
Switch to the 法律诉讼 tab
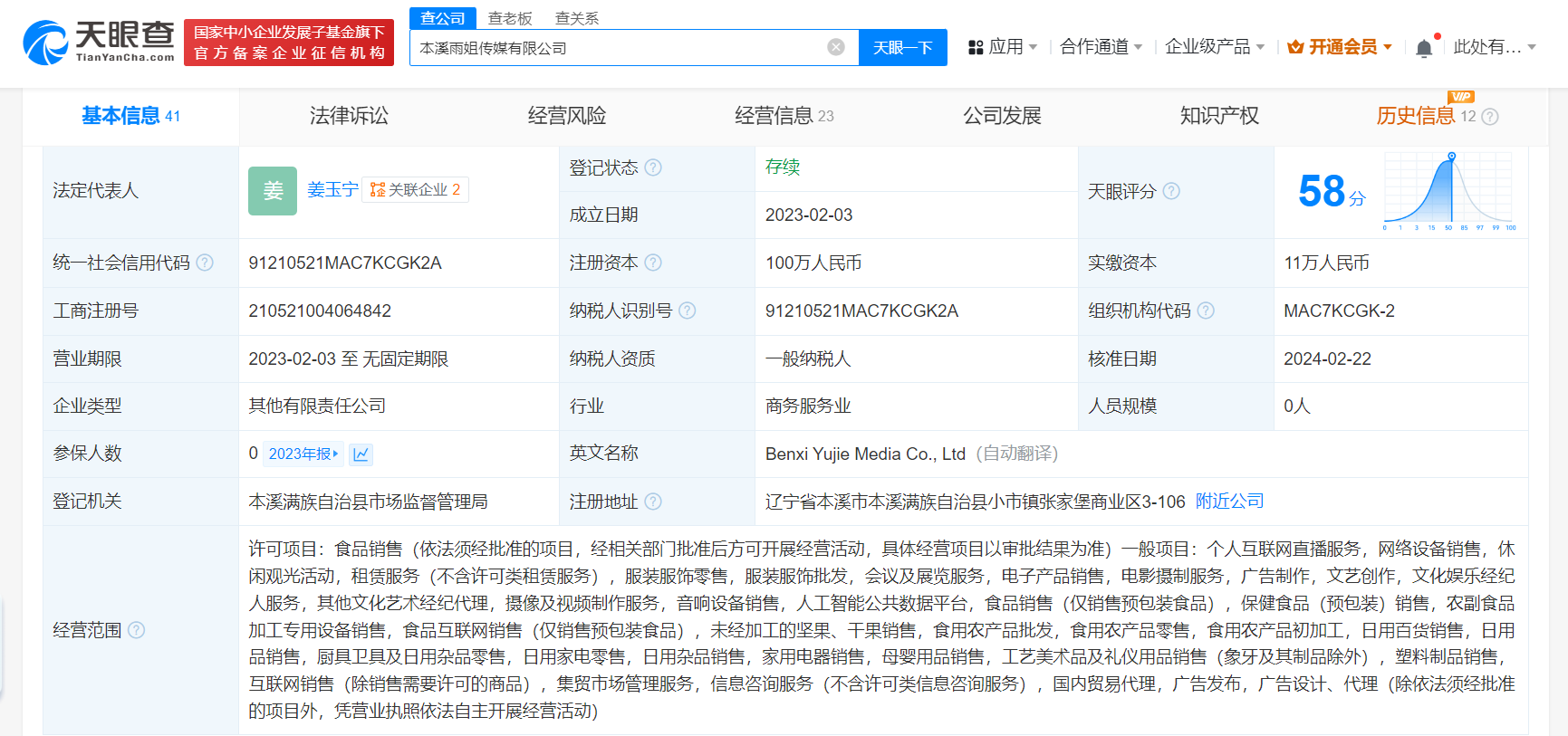click(x=349, y=116)
